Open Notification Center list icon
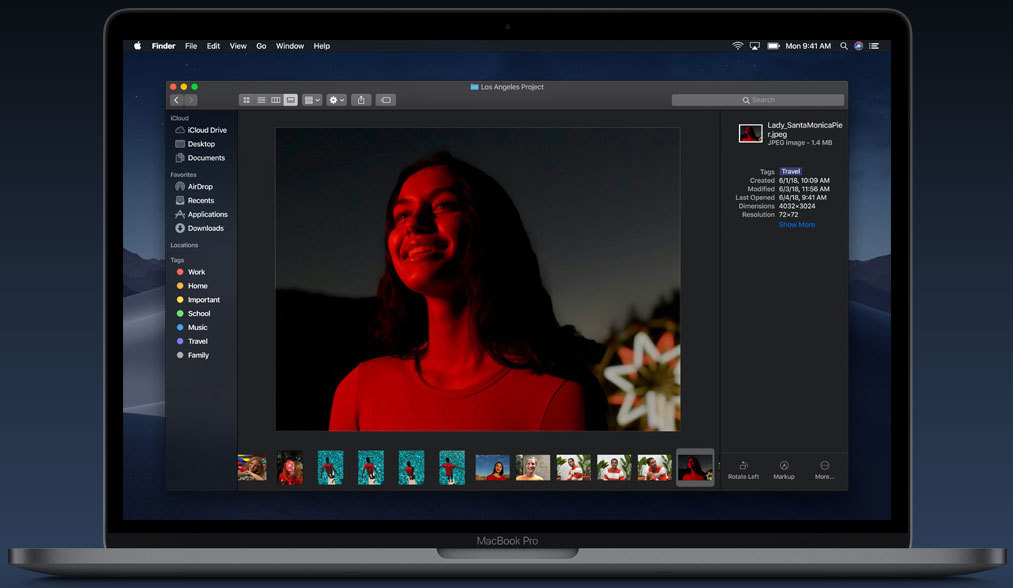1013x588 pixels. coord(874,46)
